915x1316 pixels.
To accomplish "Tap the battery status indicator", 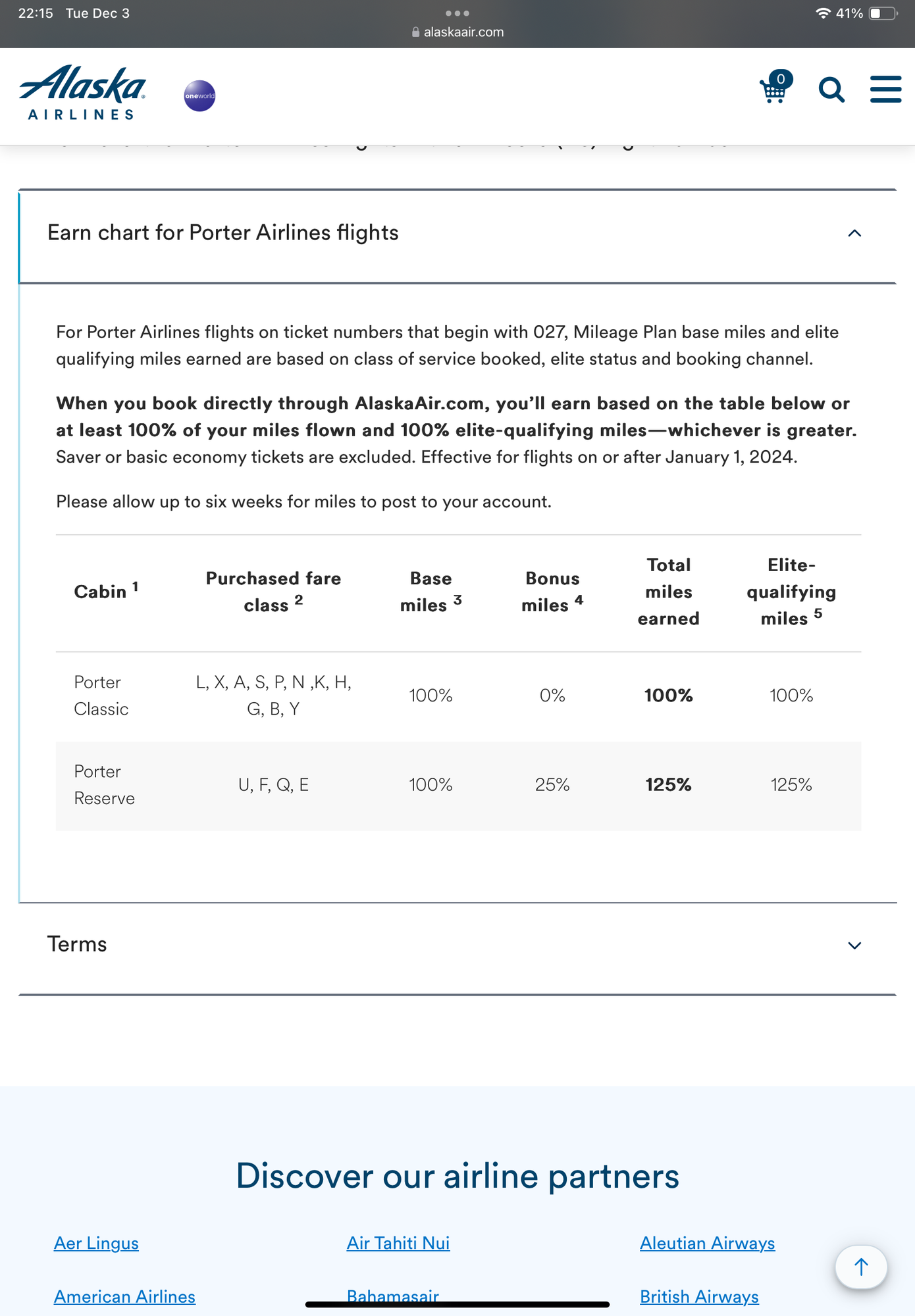I will pos(883,13).
